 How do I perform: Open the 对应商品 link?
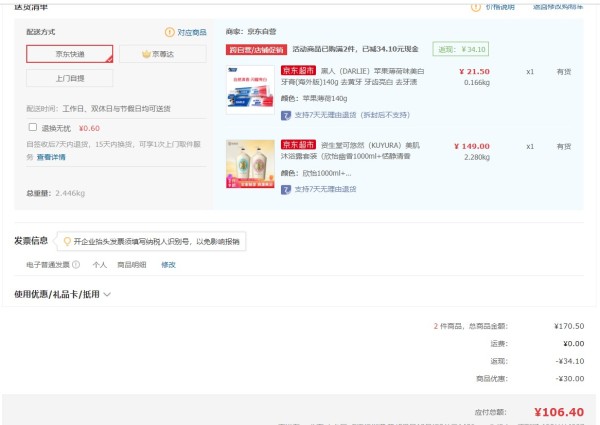192,32
